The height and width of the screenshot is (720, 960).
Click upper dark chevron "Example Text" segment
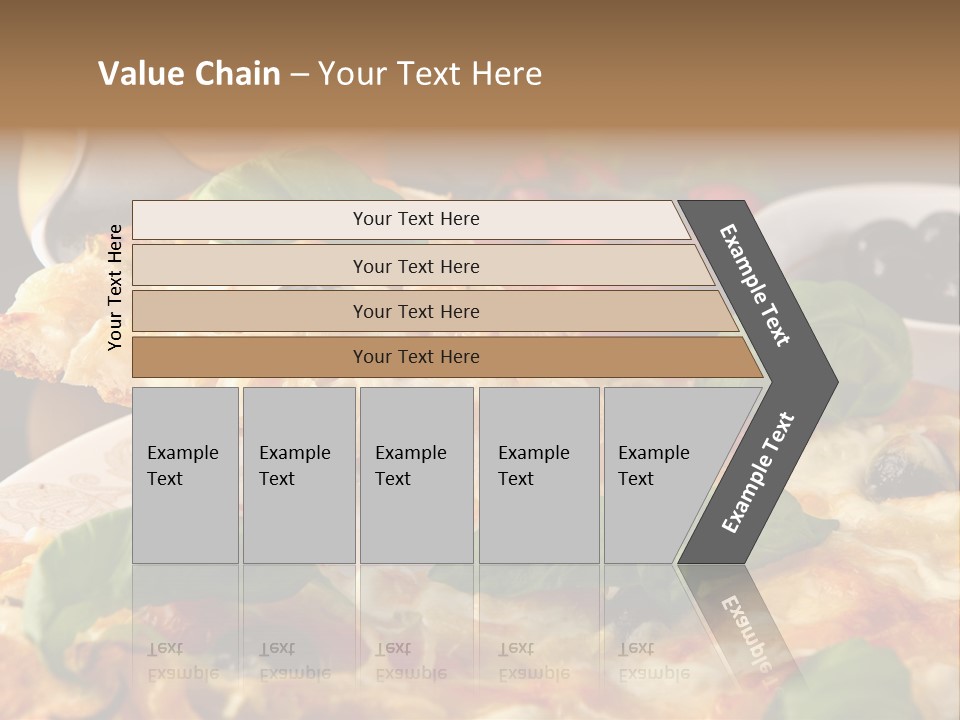click(x=756, y=285)
